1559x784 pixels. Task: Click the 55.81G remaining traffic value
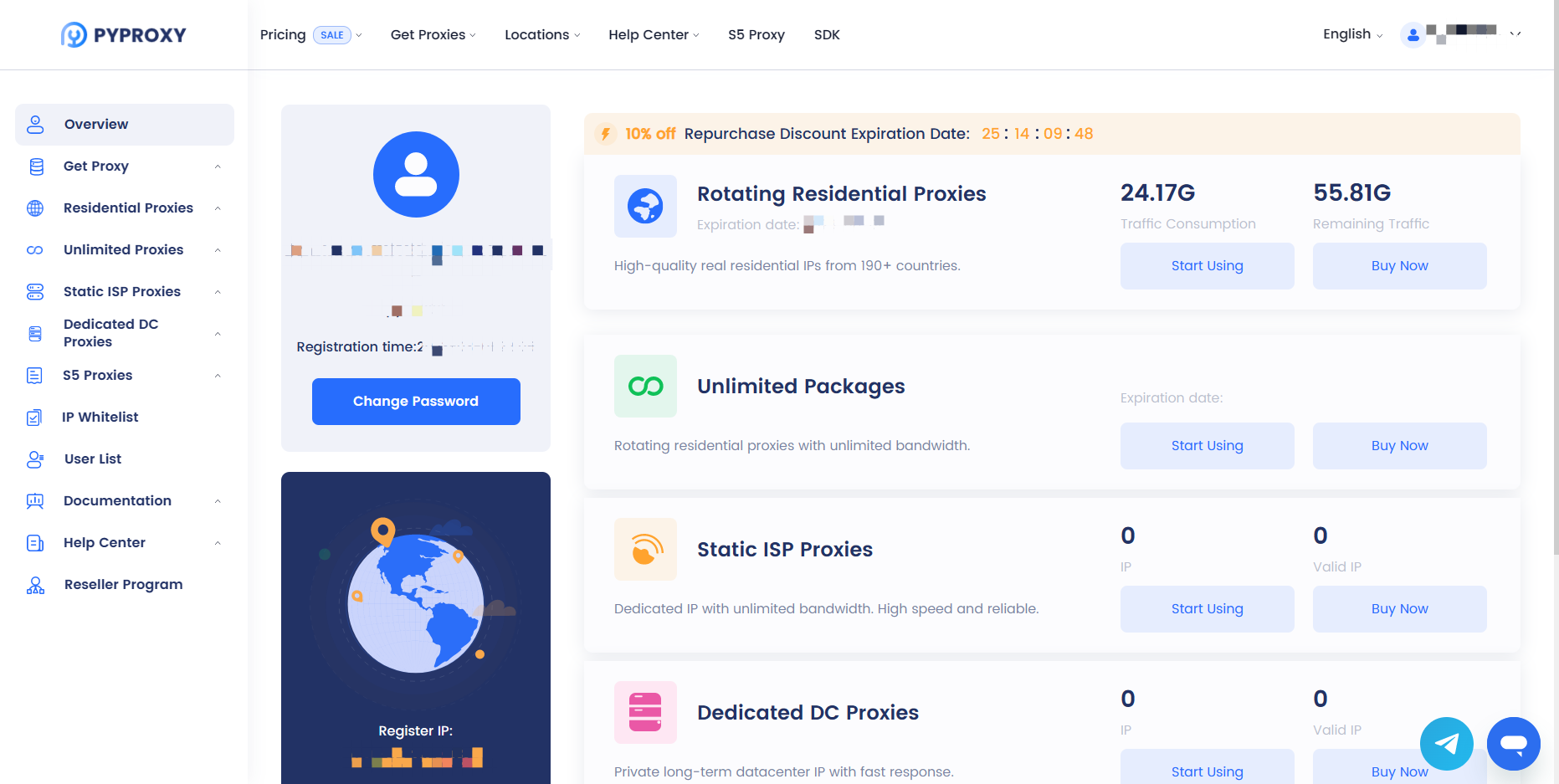tap(1352, 192)
